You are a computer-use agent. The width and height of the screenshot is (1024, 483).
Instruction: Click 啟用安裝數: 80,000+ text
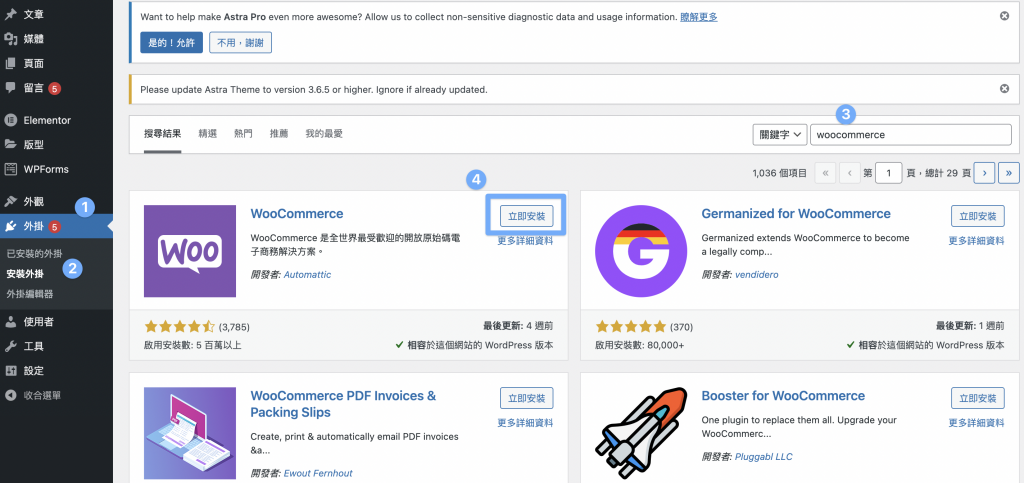click(x=639, y=345)
